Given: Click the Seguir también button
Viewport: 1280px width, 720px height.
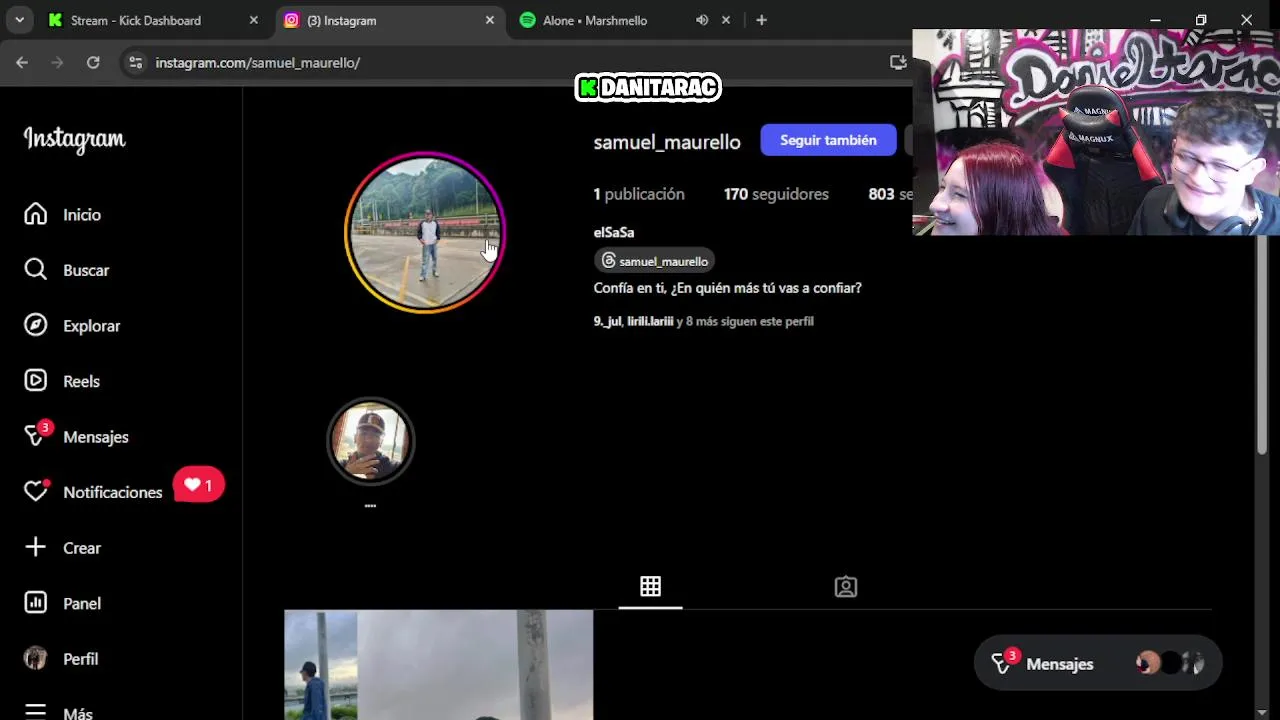Looking at the screenshot, I should (828, 140).
